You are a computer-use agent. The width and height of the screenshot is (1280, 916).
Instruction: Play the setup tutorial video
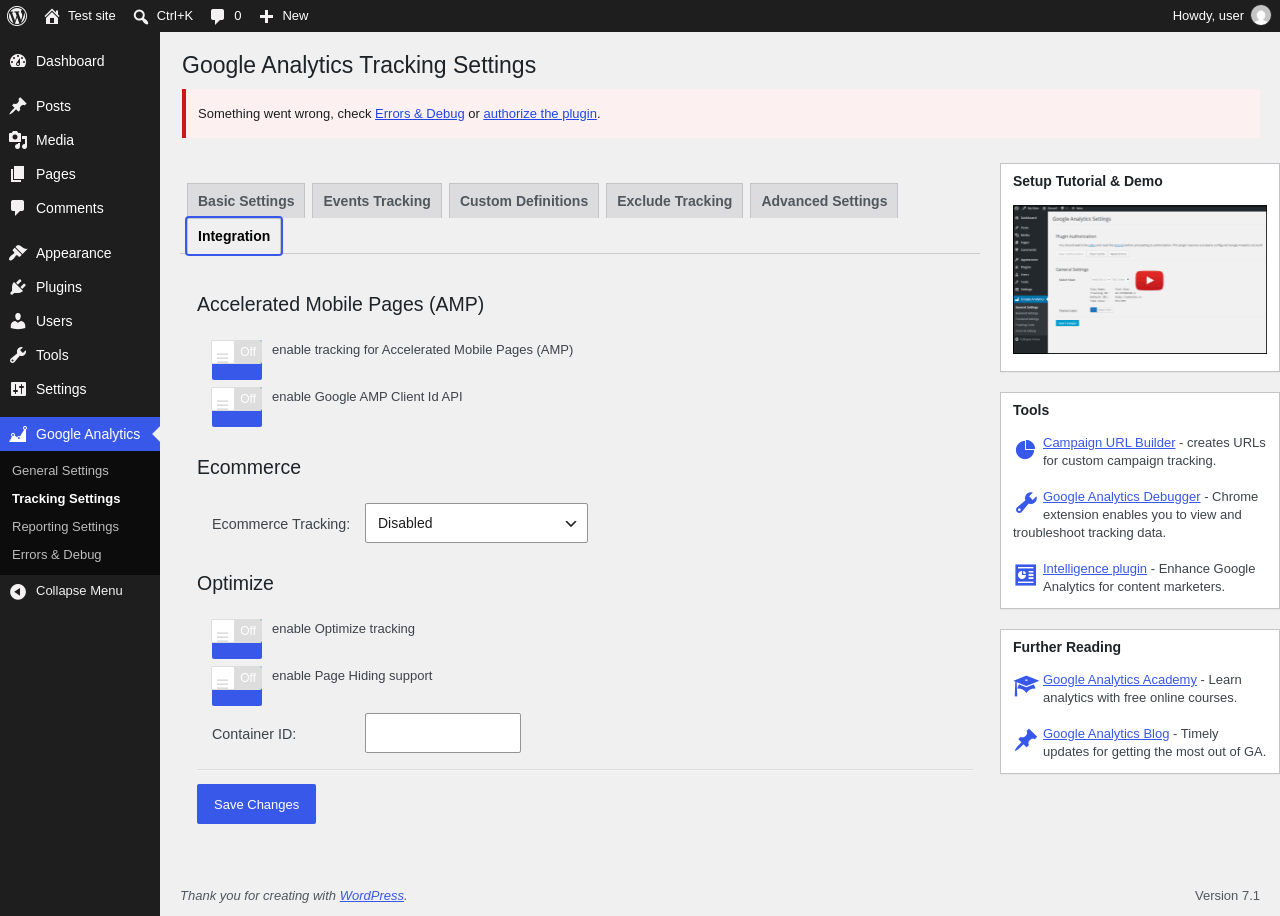1149,280
